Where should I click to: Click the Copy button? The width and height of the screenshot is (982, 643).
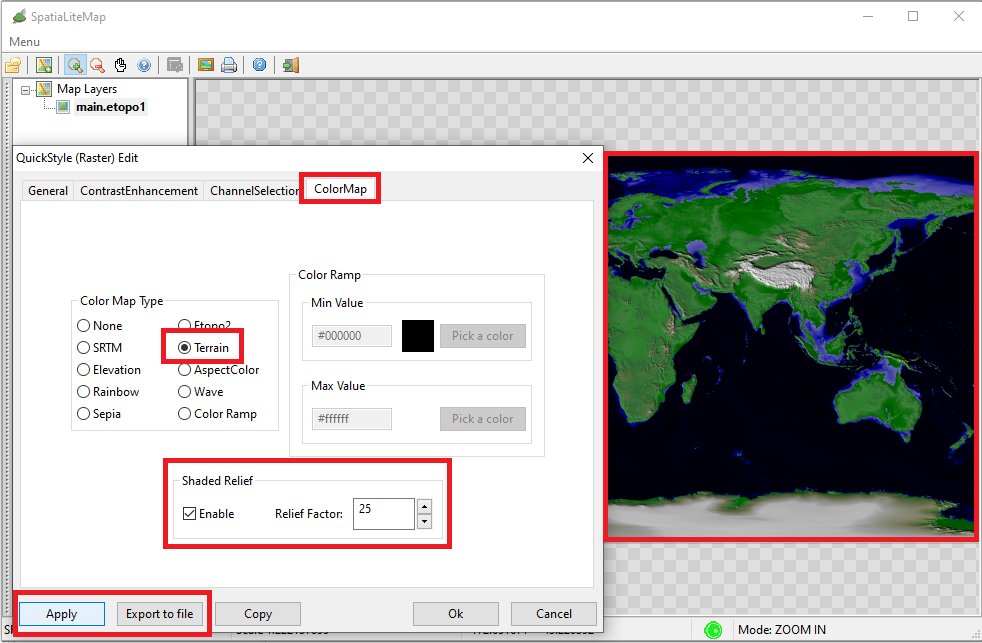click(x=258, y=614)
